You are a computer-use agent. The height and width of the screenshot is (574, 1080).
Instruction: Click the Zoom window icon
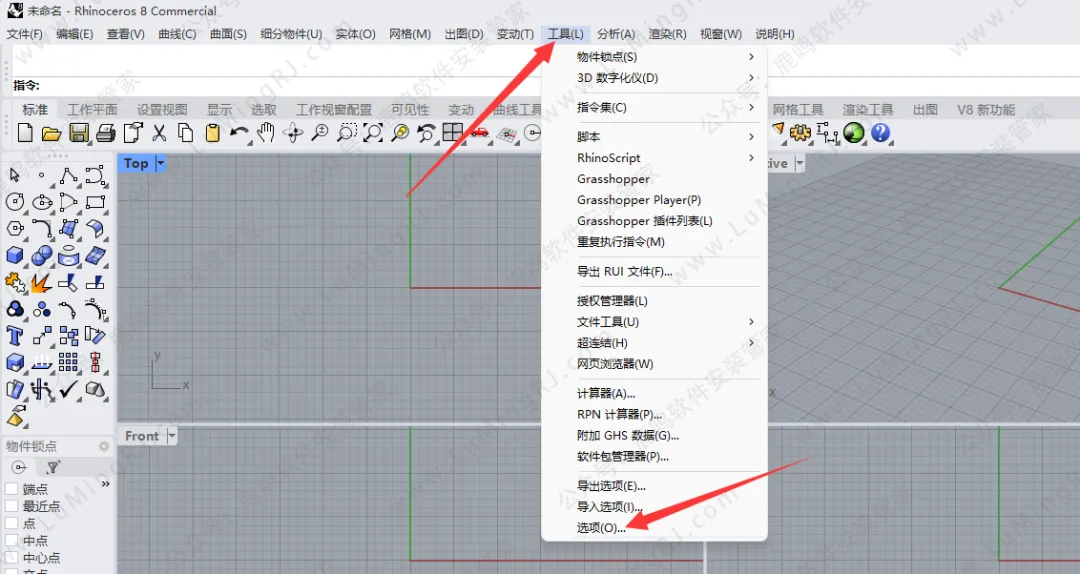[x=346, y=132]
